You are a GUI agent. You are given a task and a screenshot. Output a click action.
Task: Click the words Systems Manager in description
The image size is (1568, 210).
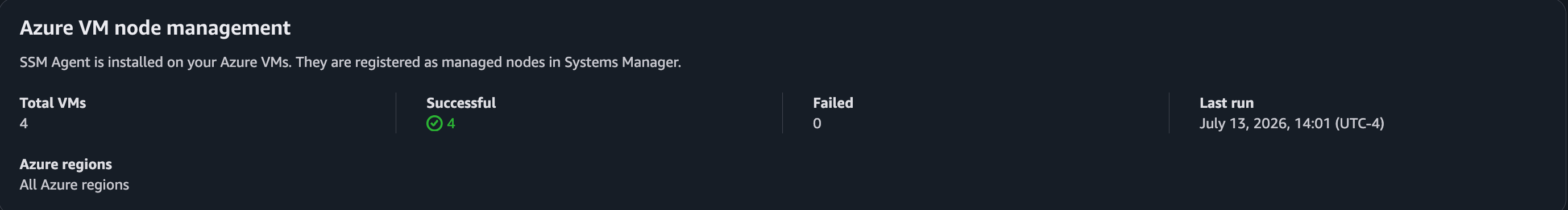(x=621, y=62)
